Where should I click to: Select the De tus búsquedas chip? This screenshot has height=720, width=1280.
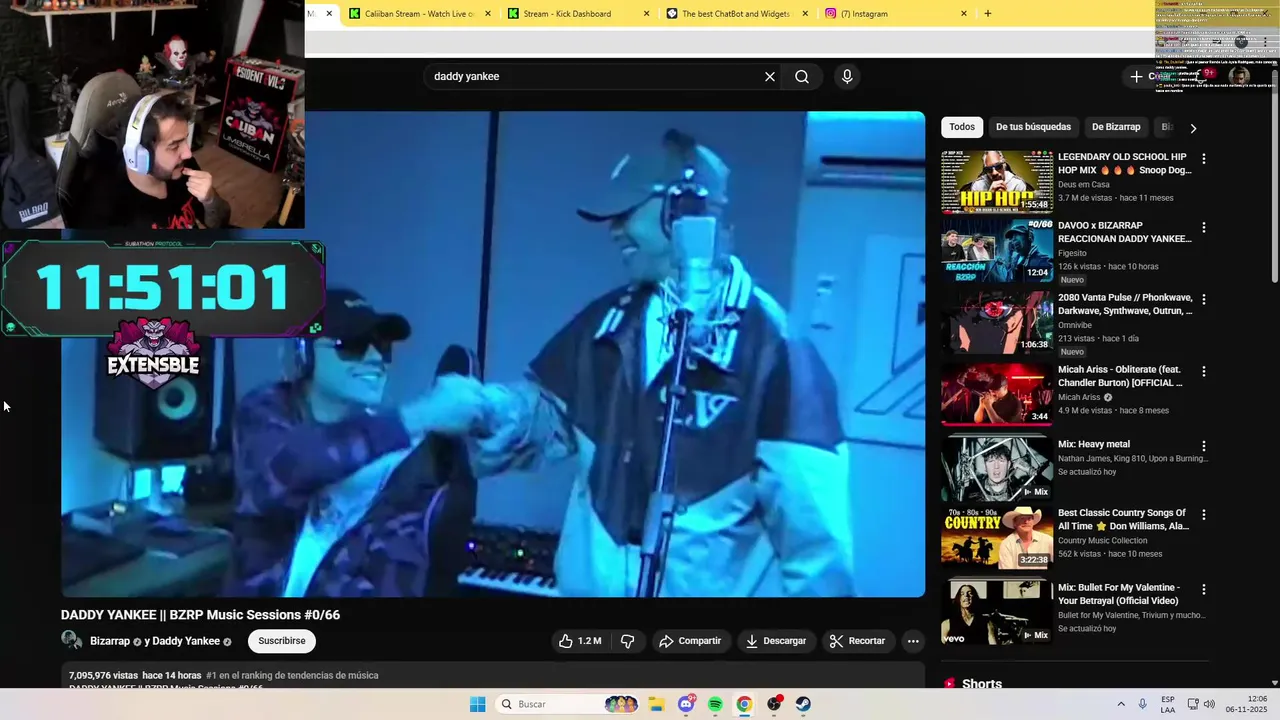[1033, 127]
